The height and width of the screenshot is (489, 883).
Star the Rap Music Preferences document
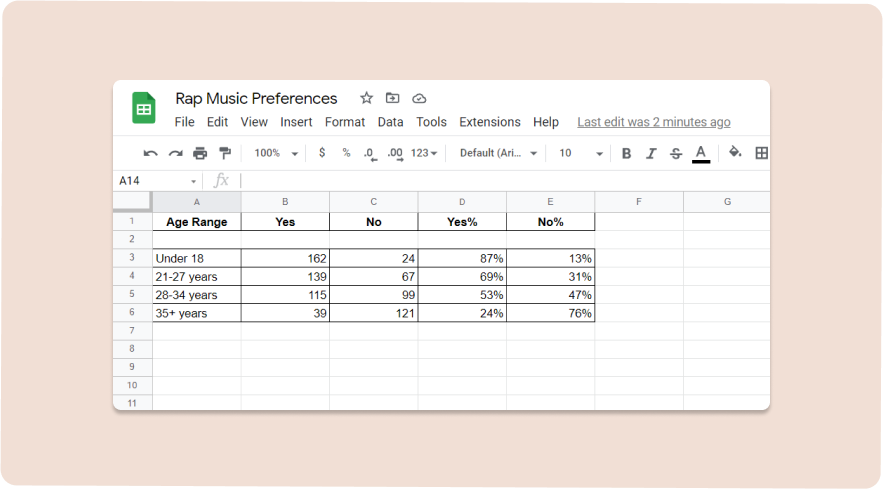click(367, 98)
